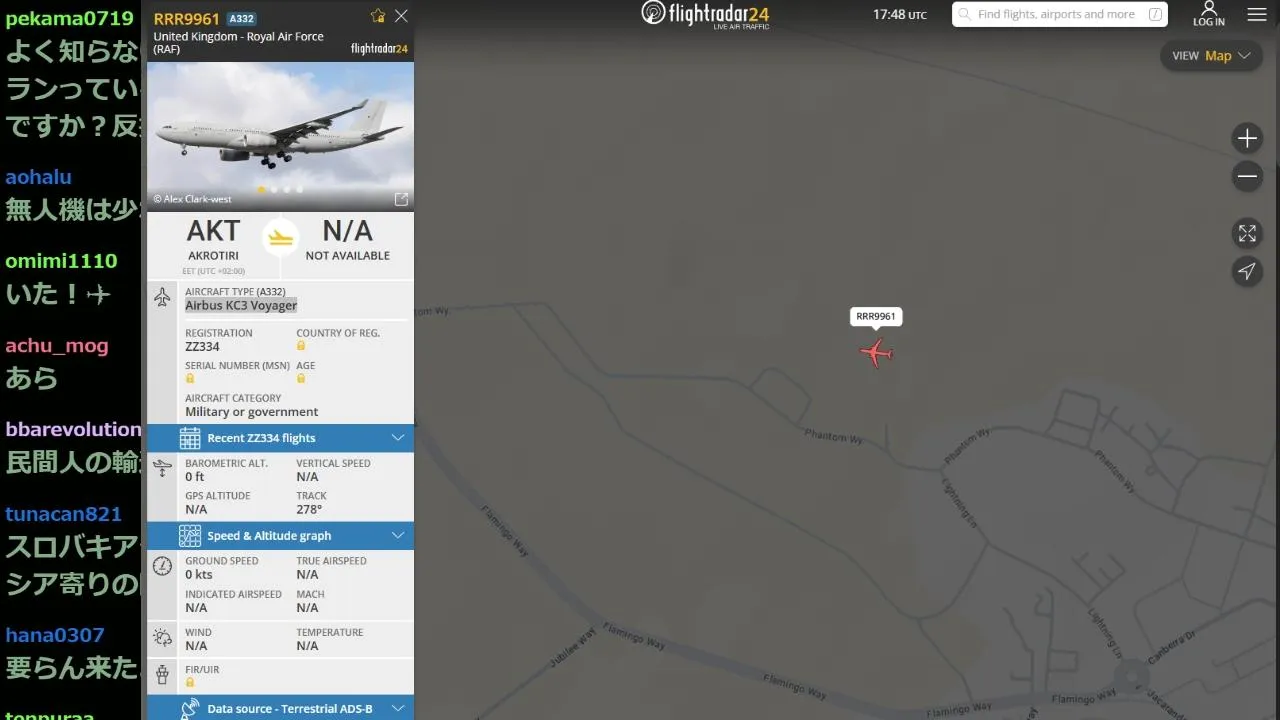The image size is (1280, 720).
Task: Zoom in with the plus map button
Action: 1247,138
